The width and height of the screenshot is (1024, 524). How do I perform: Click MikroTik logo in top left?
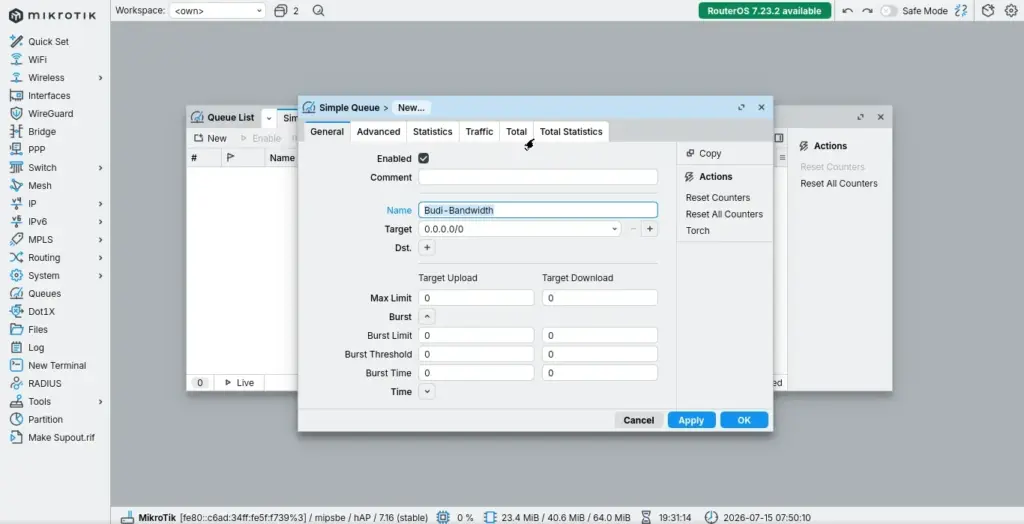point(52,14)
